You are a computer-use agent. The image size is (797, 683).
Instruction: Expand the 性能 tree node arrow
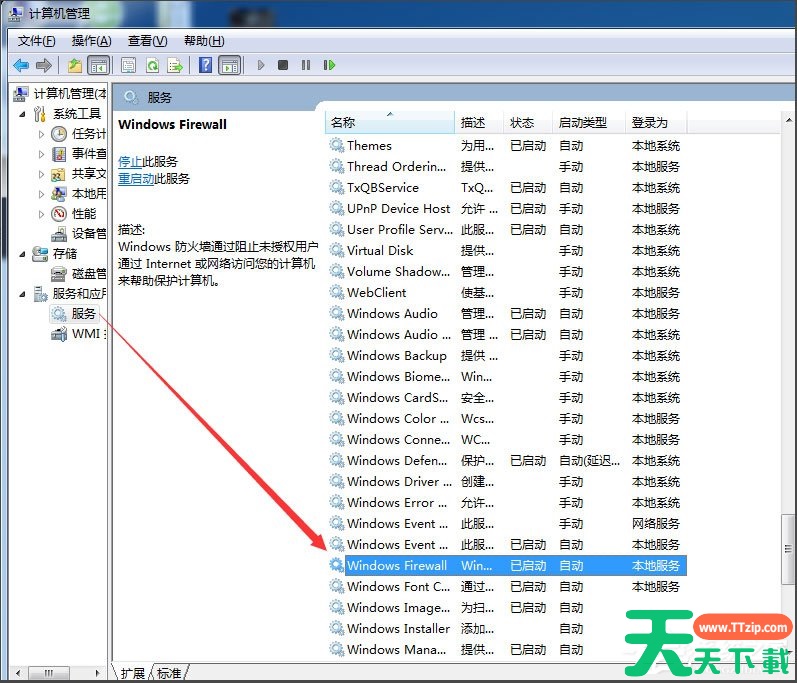click(x=41, y=213)
